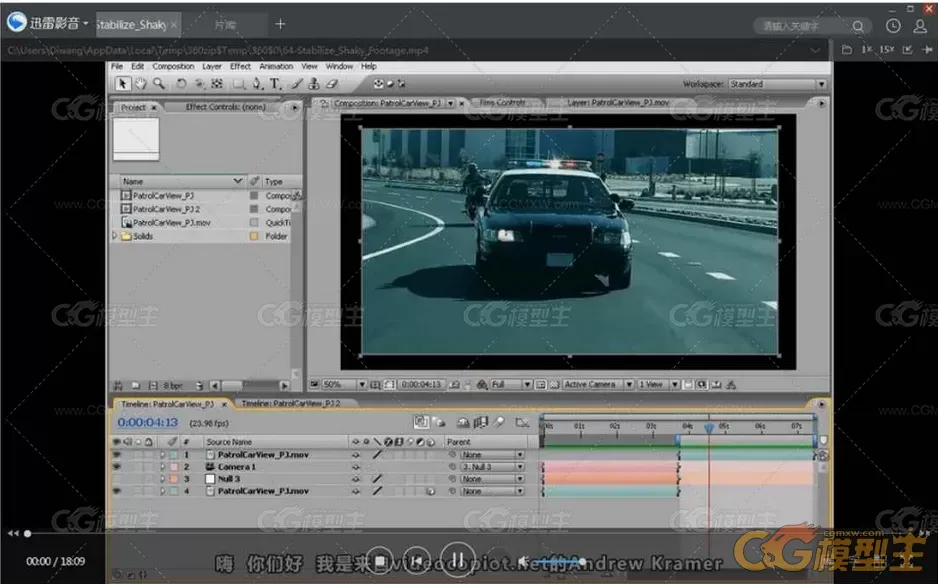The image size is (938, 584).
Task: Enable motion blur button in timeline
Action: (x=499, y=422)
